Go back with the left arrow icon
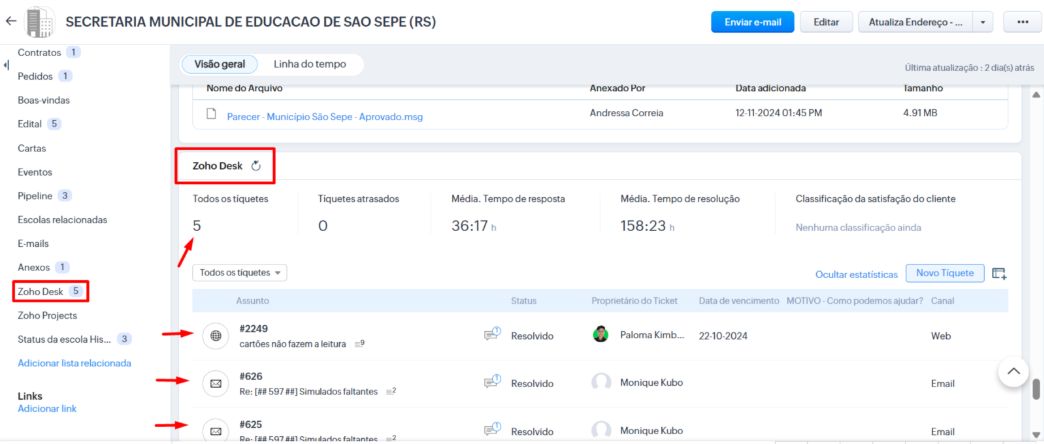This screenshot has width=1044, height=444. tap(10, 21)
